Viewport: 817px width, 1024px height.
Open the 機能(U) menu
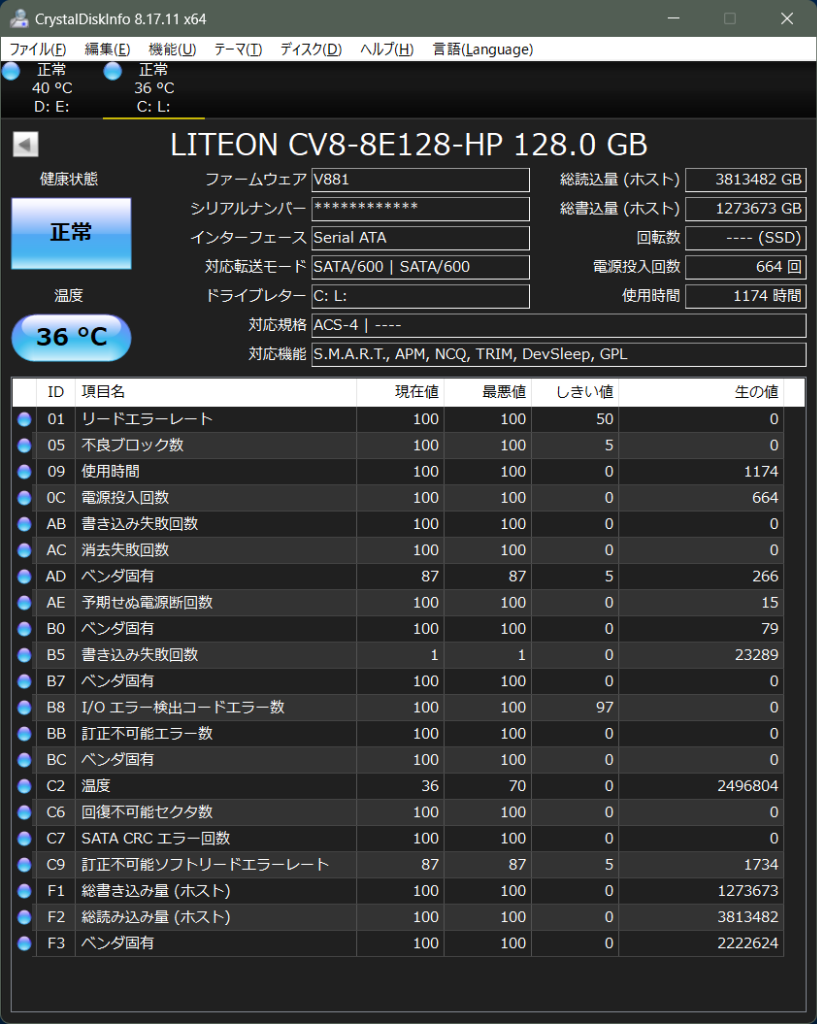tap(172, 49)
